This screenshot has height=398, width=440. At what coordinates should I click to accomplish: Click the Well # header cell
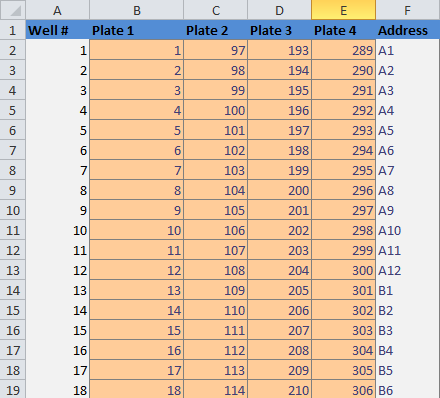pos(58,30)
